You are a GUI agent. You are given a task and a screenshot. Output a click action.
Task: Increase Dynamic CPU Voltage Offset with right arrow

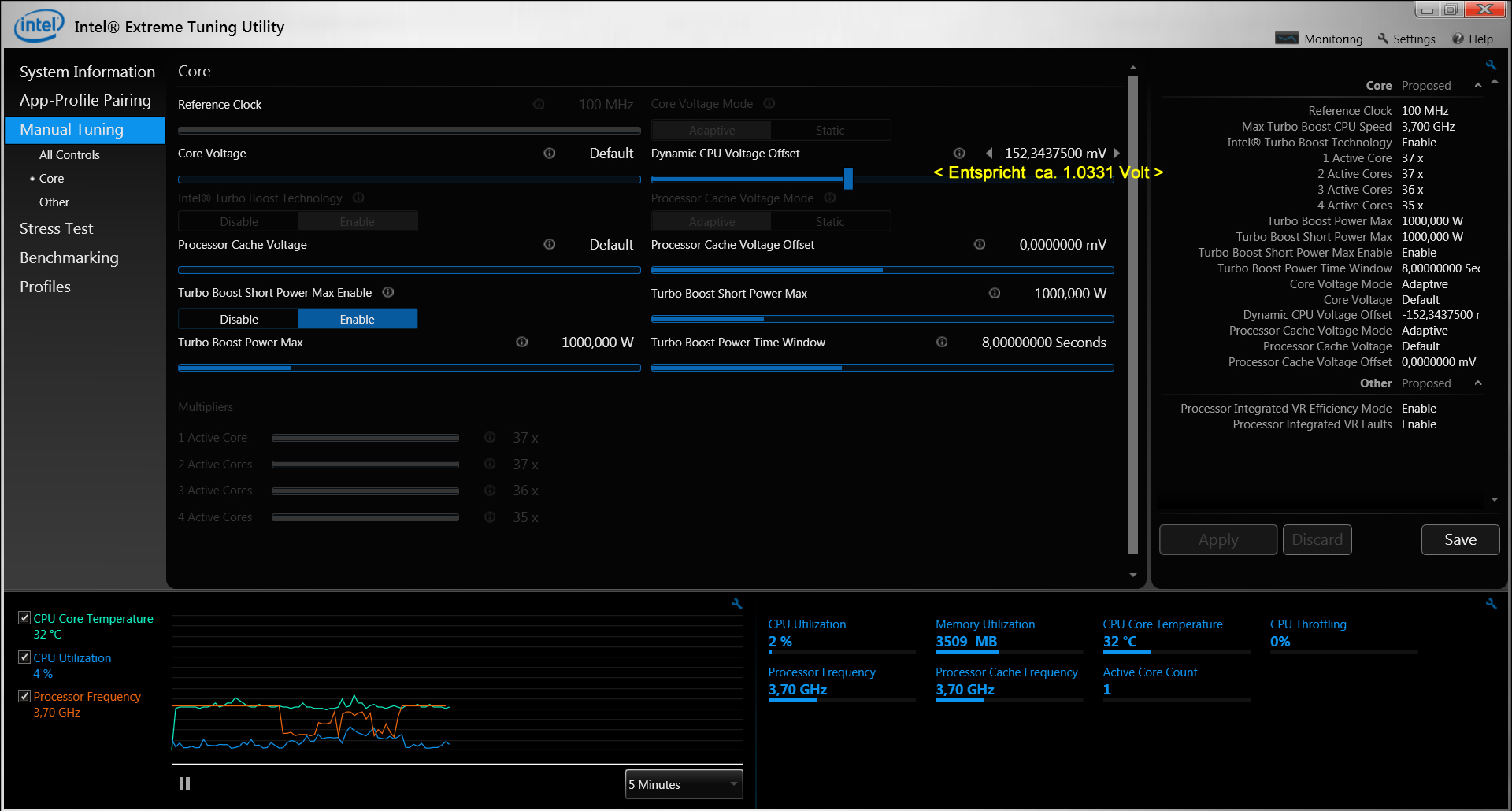pyautogui.click(x=1116, y=154)
